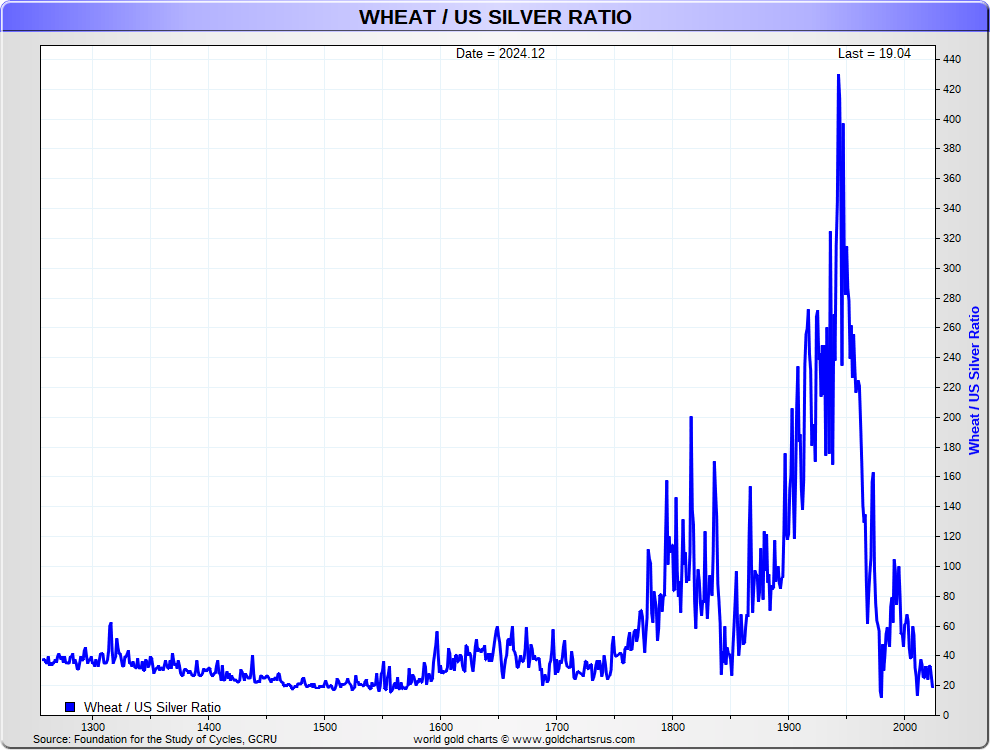
Task: Click the chart title 'WHEAT / US SILVER RATIO'
Action: click(495, 17)
